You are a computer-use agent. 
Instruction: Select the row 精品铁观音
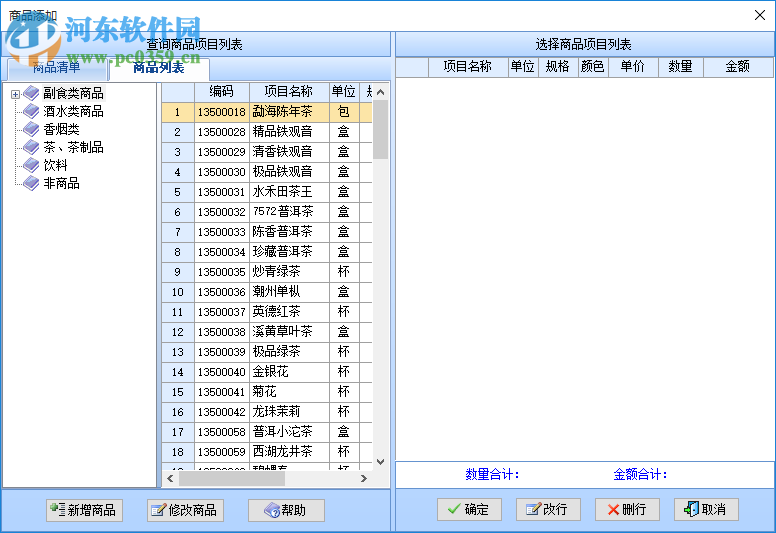[x=267, y=132]
